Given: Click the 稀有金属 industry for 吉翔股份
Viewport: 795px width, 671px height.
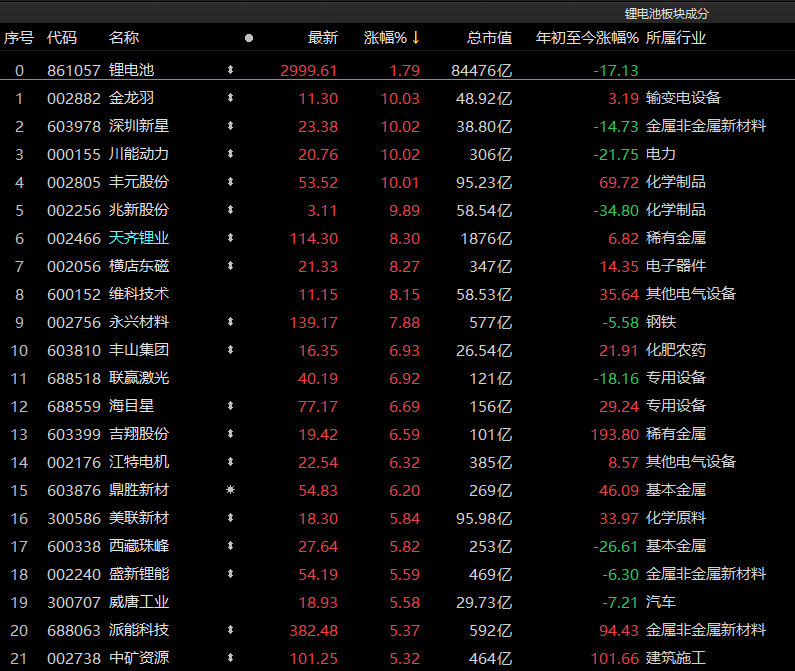Looking at the screenshot, I should 676,434.
